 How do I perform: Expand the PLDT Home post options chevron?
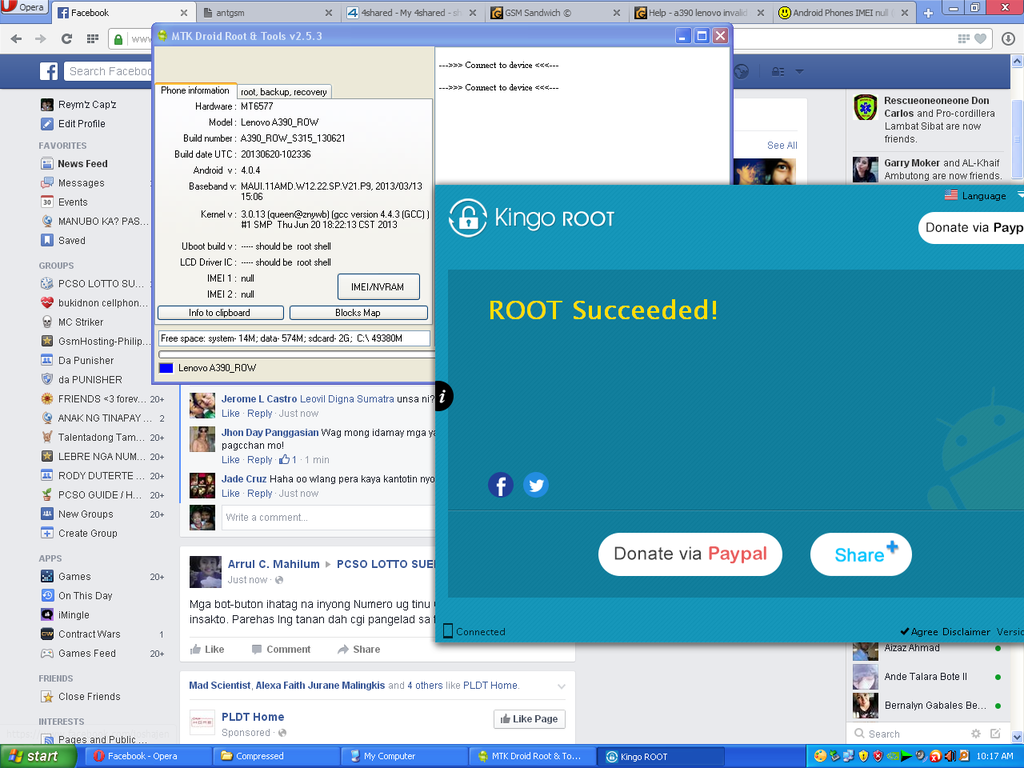562,686
